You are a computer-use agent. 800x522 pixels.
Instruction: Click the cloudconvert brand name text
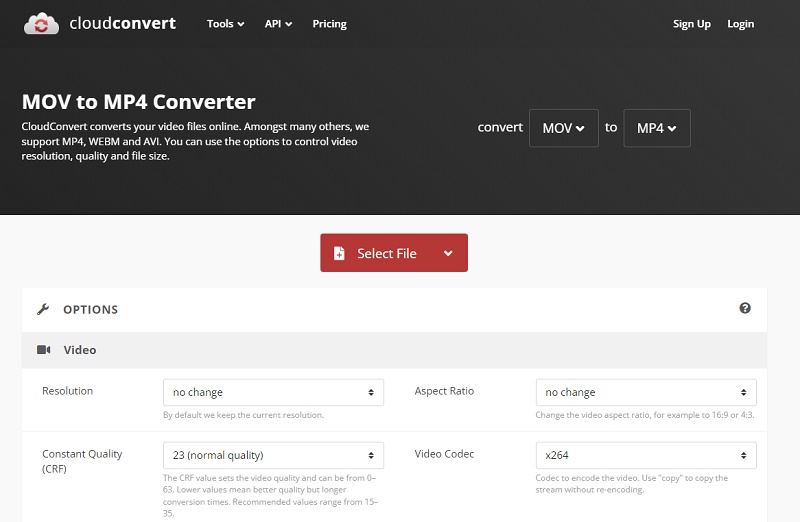pyautogui.click(x=122, y=23)
